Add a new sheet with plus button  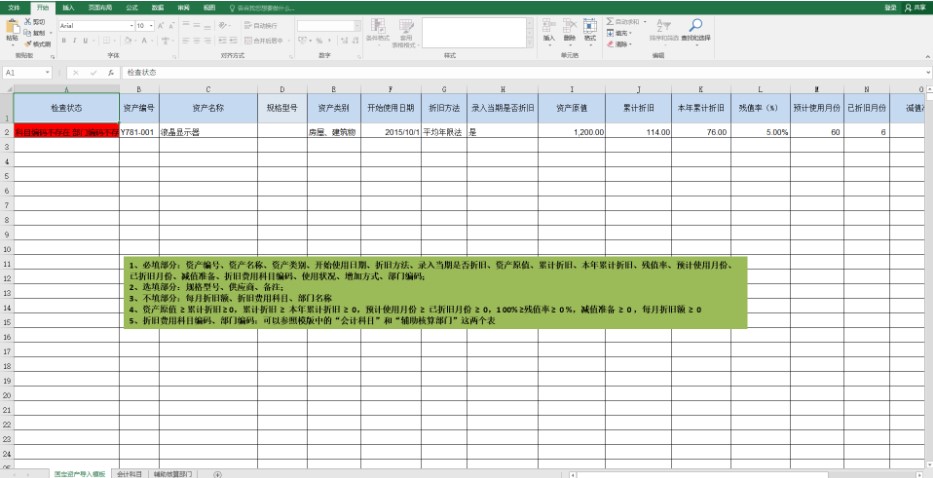click(217, 474)
